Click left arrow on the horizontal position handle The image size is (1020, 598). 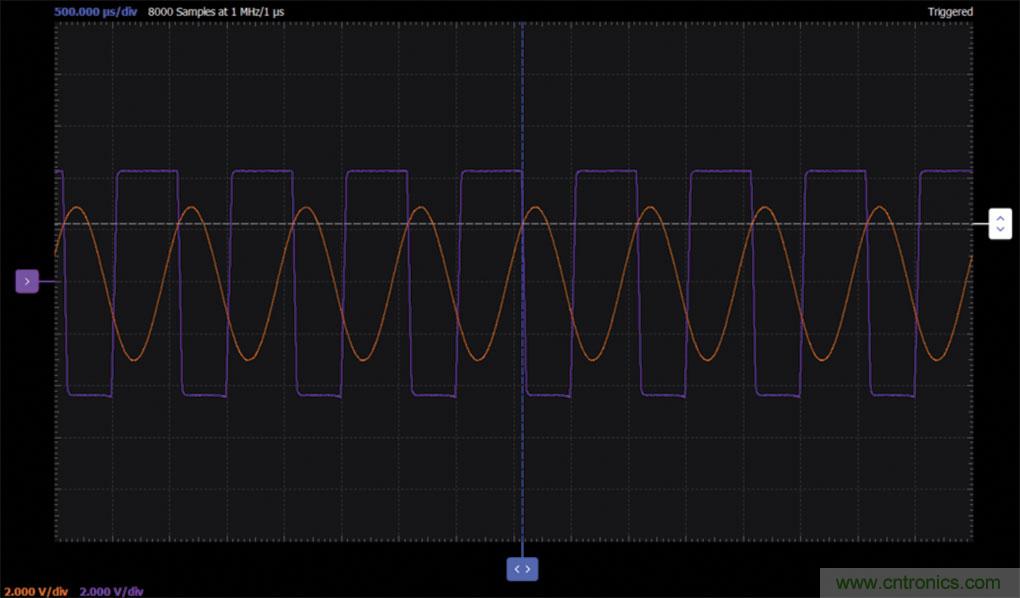(x=516, y=568)
